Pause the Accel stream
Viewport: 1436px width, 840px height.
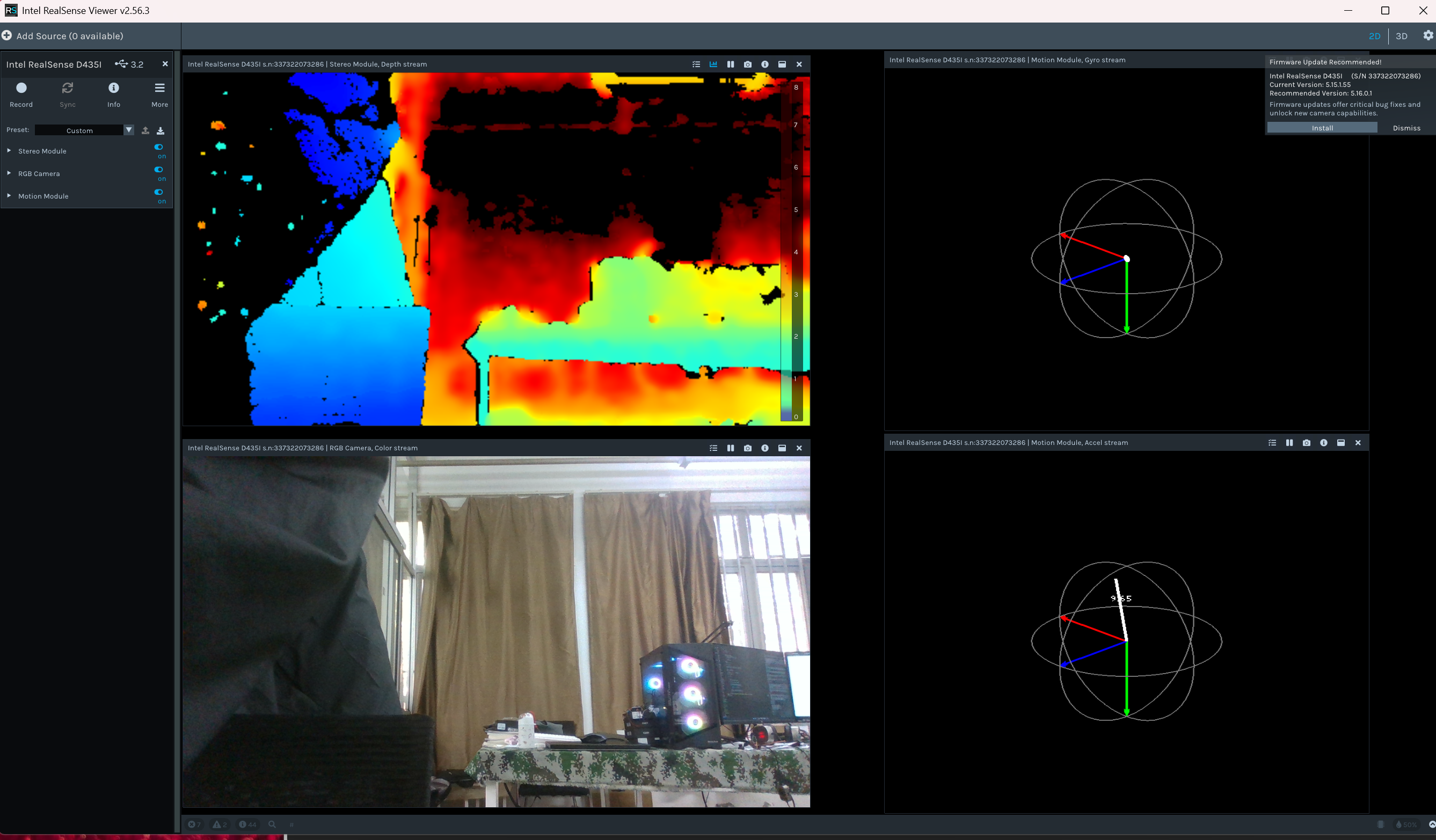pyautogui.click(x=1289, y=443)
